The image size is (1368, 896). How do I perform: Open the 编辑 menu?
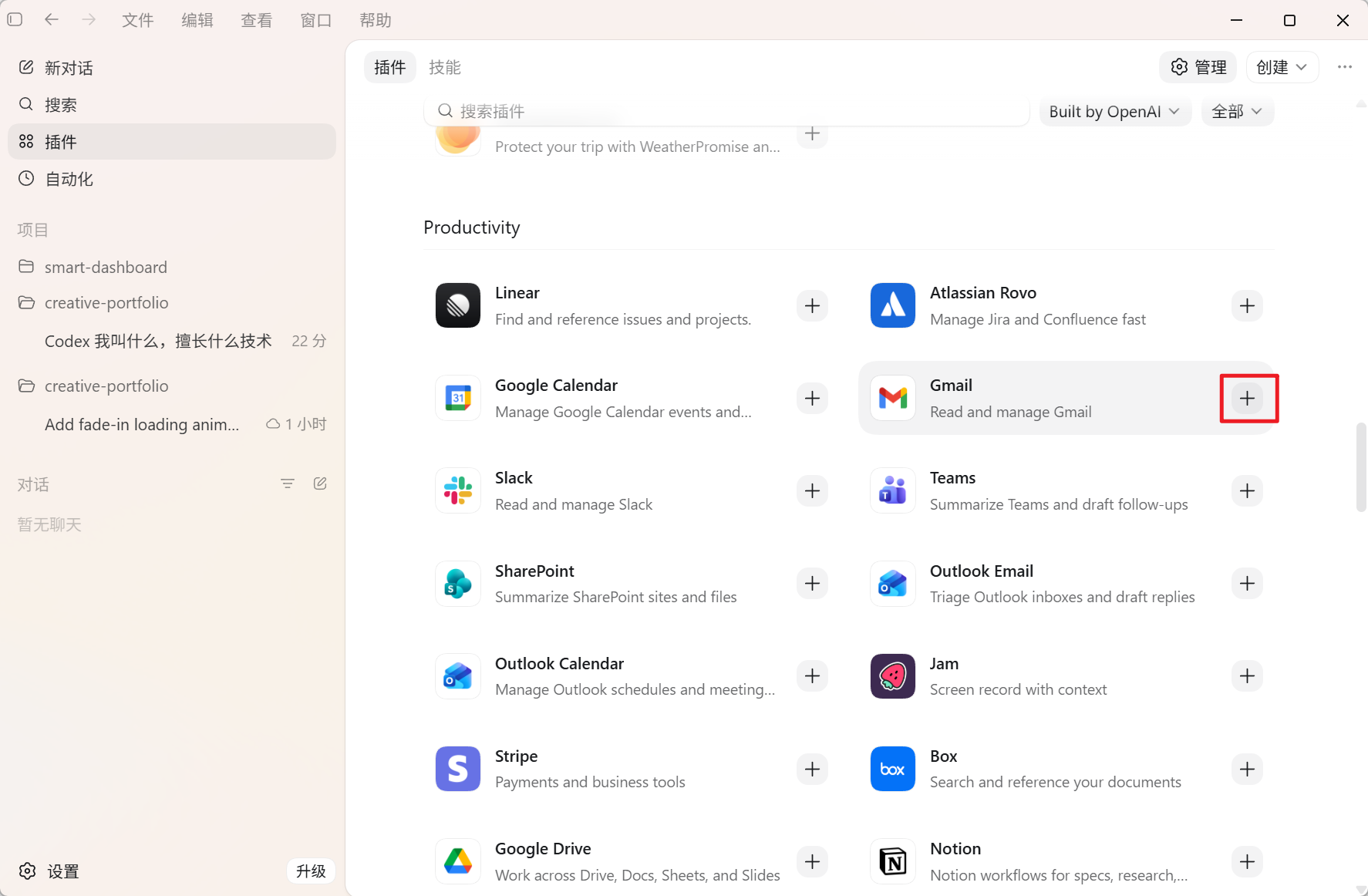(x=197, y=20)
